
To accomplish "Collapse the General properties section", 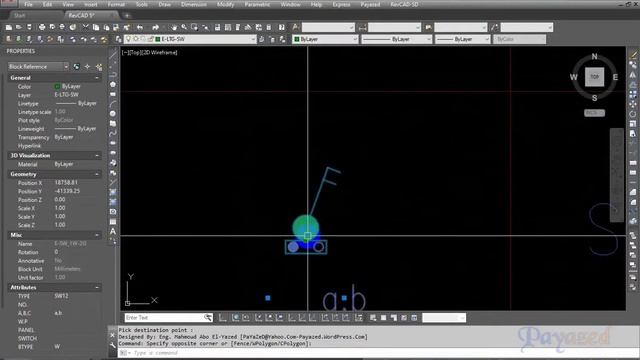I will (x=97, y=78).
